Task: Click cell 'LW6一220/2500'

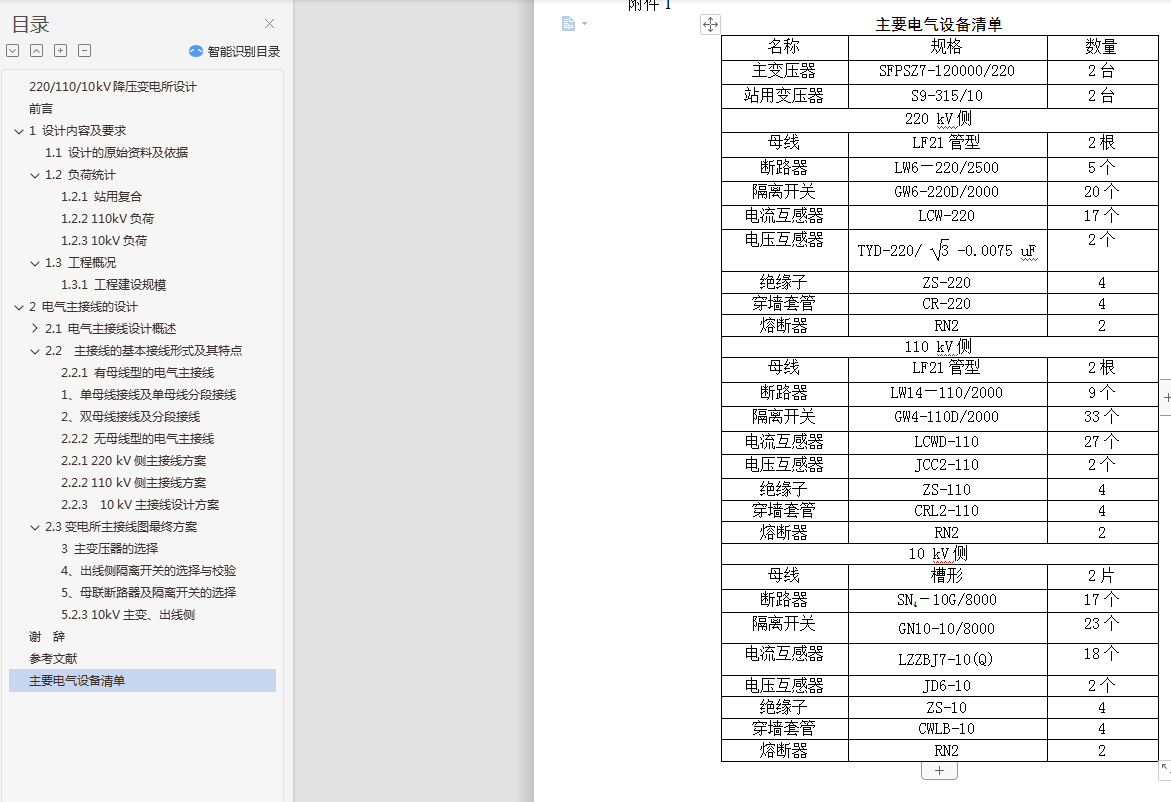Action: coord(947,168)
